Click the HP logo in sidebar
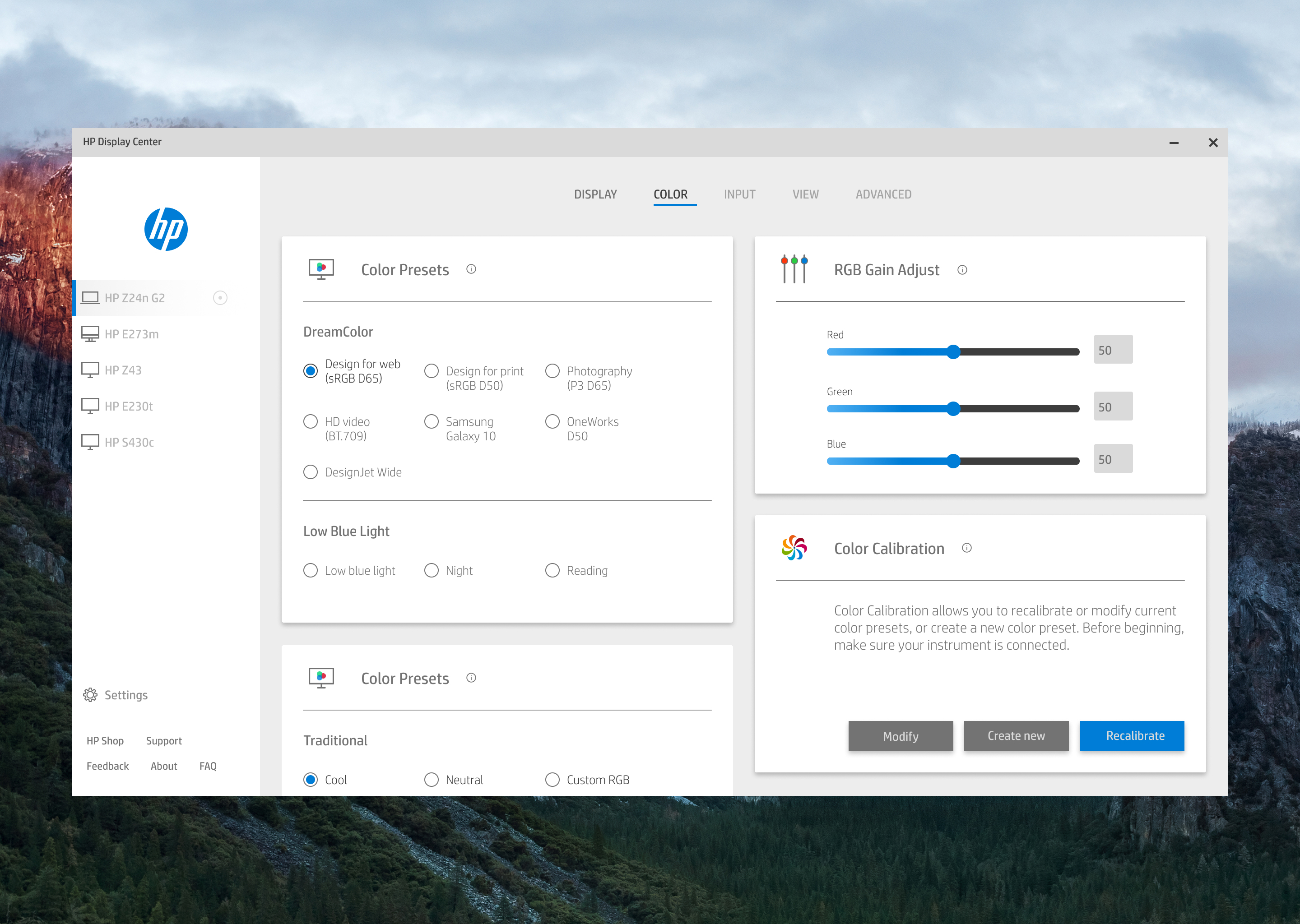 [x=166, y=229]
